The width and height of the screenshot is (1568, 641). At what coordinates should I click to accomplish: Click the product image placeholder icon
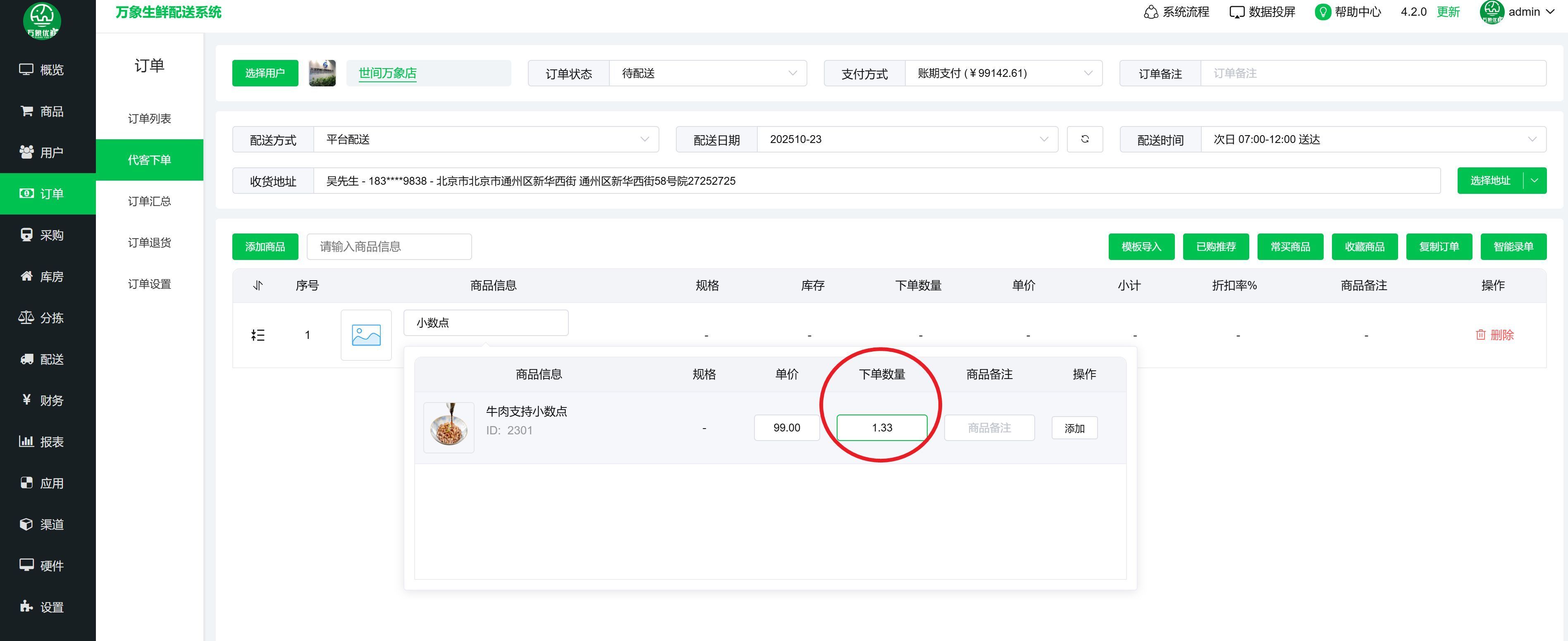366,335
